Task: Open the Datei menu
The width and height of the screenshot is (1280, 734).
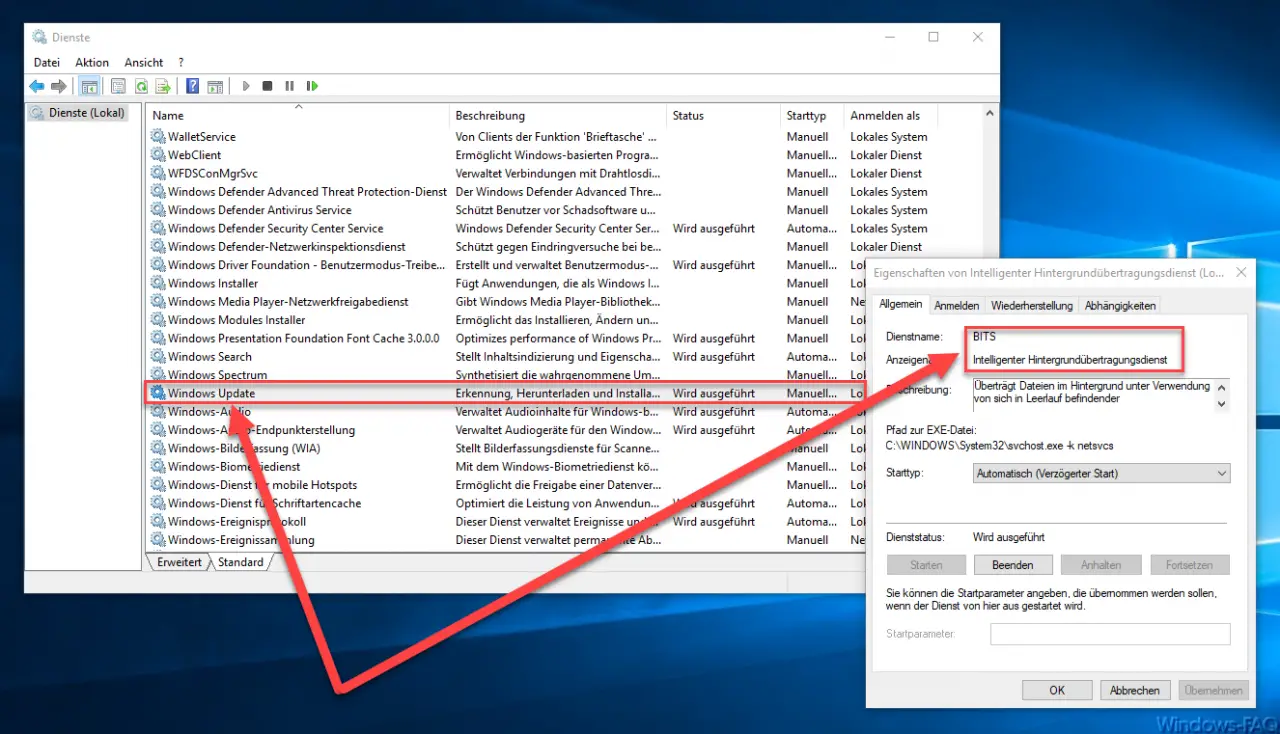Action: click(x=47, y=62)
